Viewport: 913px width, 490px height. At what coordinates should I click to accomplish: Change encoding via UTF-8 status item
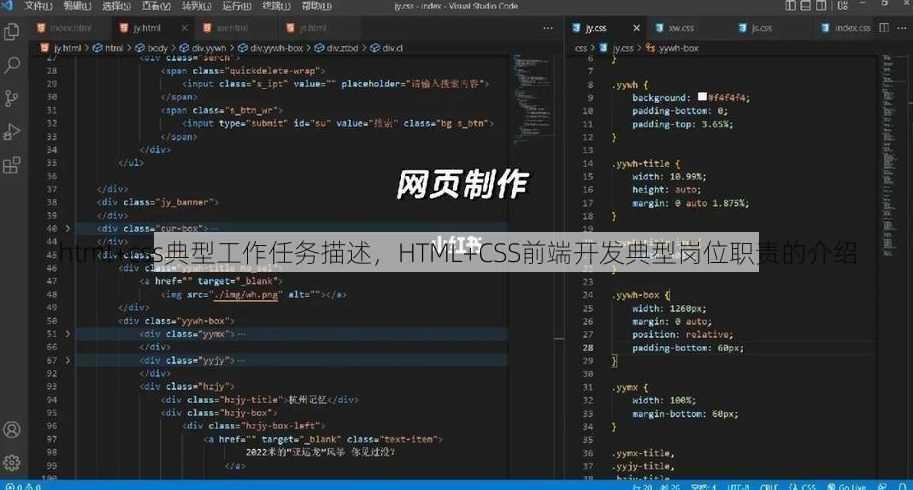(x=738, y=486)
